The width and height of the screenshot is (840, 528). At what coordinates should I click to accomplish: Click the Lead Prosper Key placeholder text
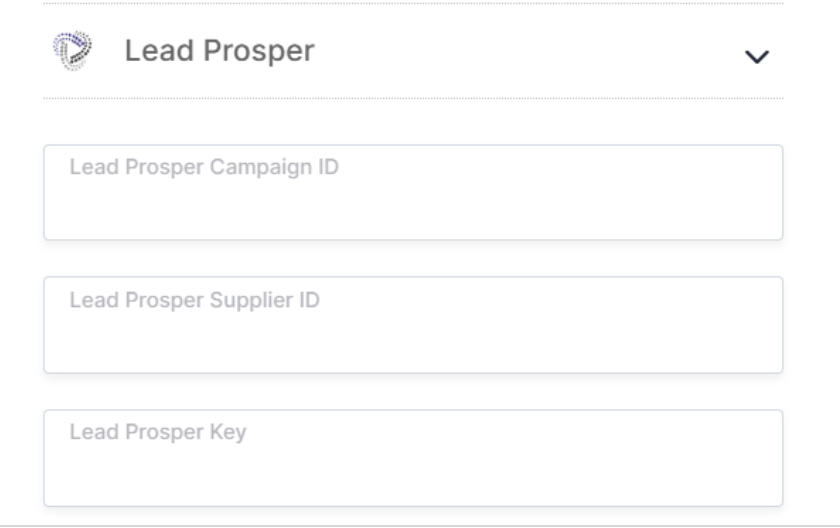tap(157, 433)
